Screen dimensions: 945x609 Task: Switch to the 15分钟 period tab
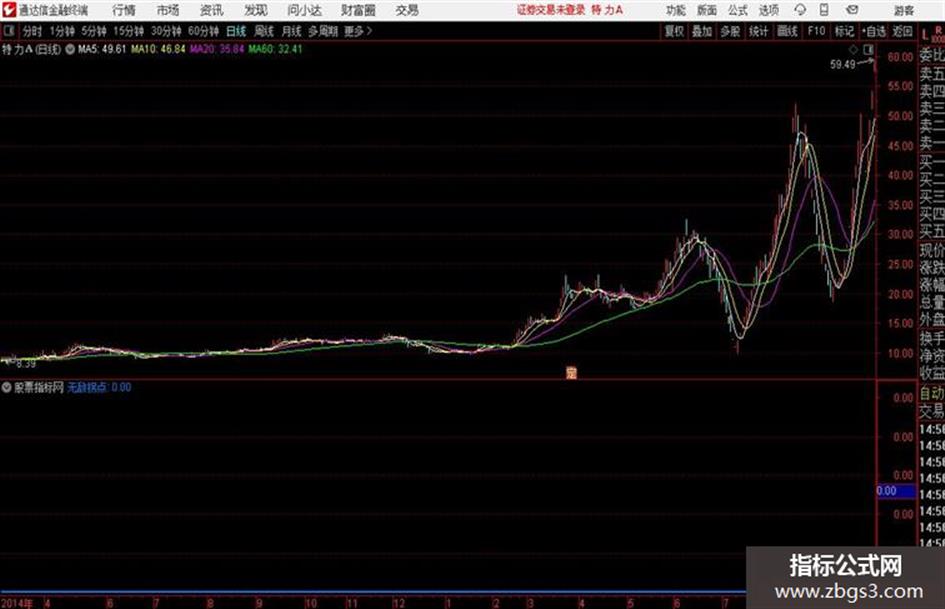129,31
